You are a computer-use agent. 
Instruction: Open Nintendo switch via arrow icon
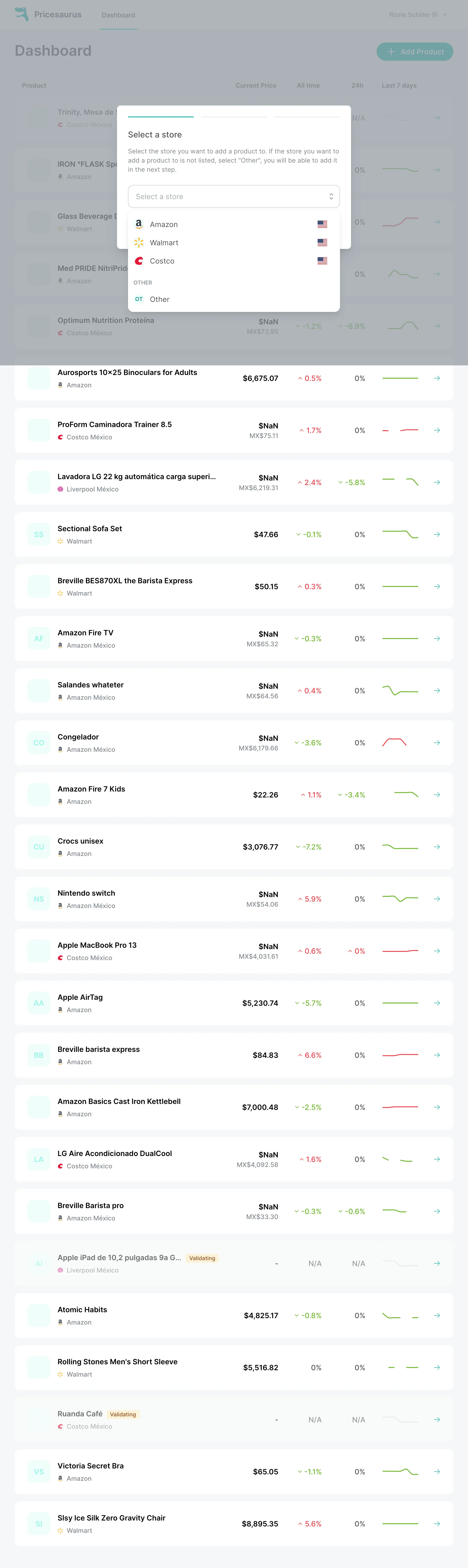click(437, 899)
